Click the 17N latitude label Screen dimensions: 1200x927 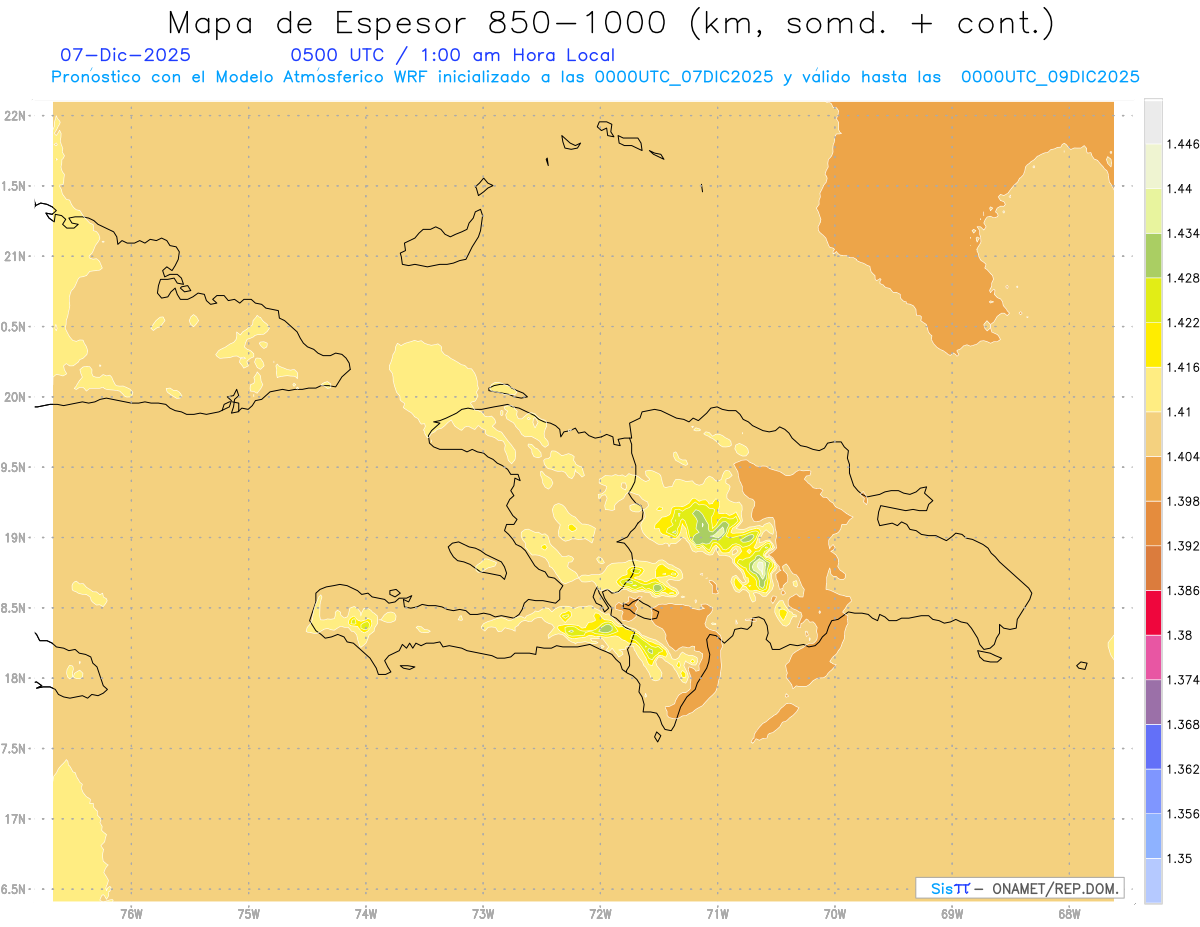(17, 819)
